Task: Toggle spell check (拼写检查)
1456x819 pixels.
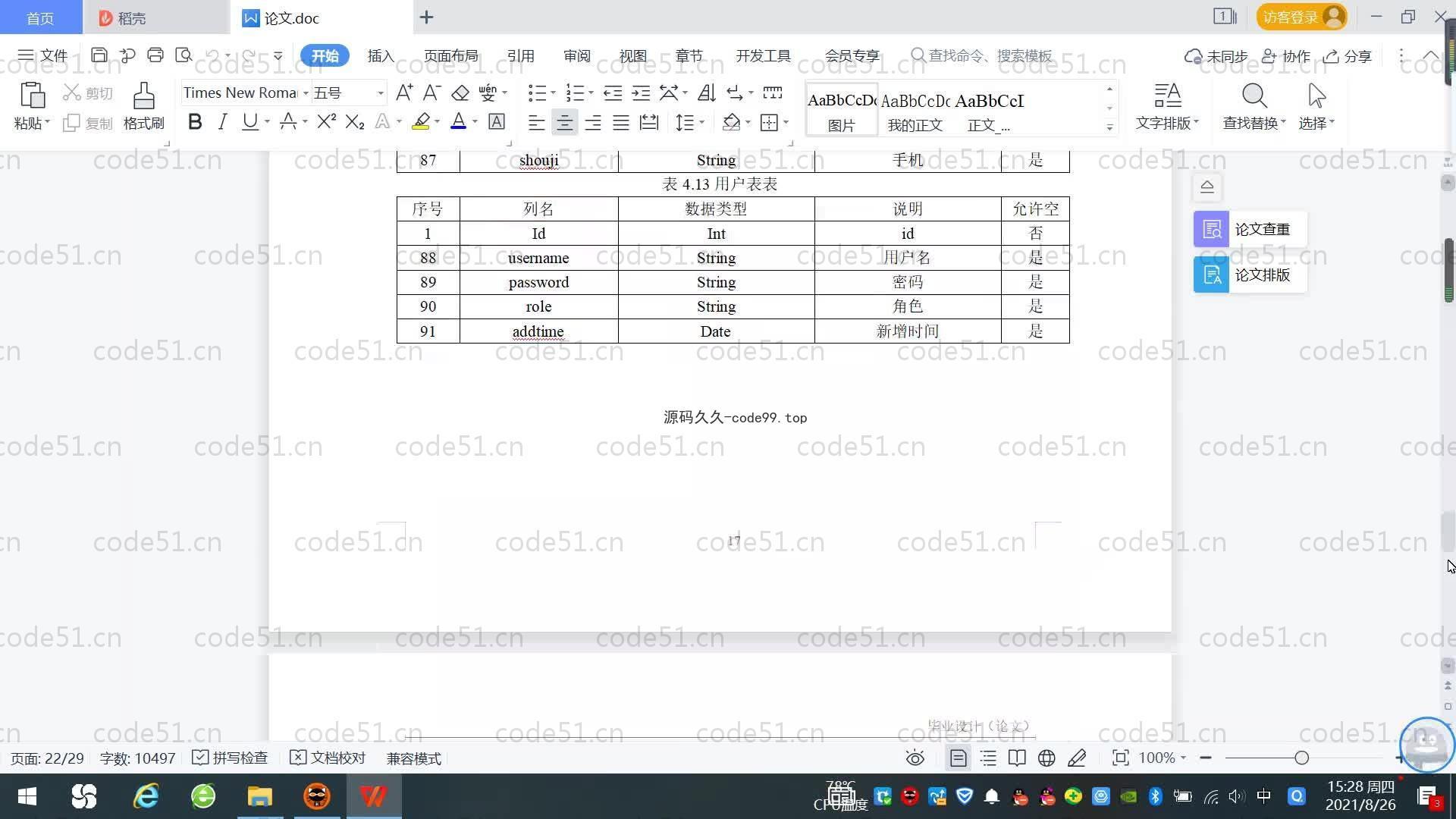Action: [x=230, y=758]
